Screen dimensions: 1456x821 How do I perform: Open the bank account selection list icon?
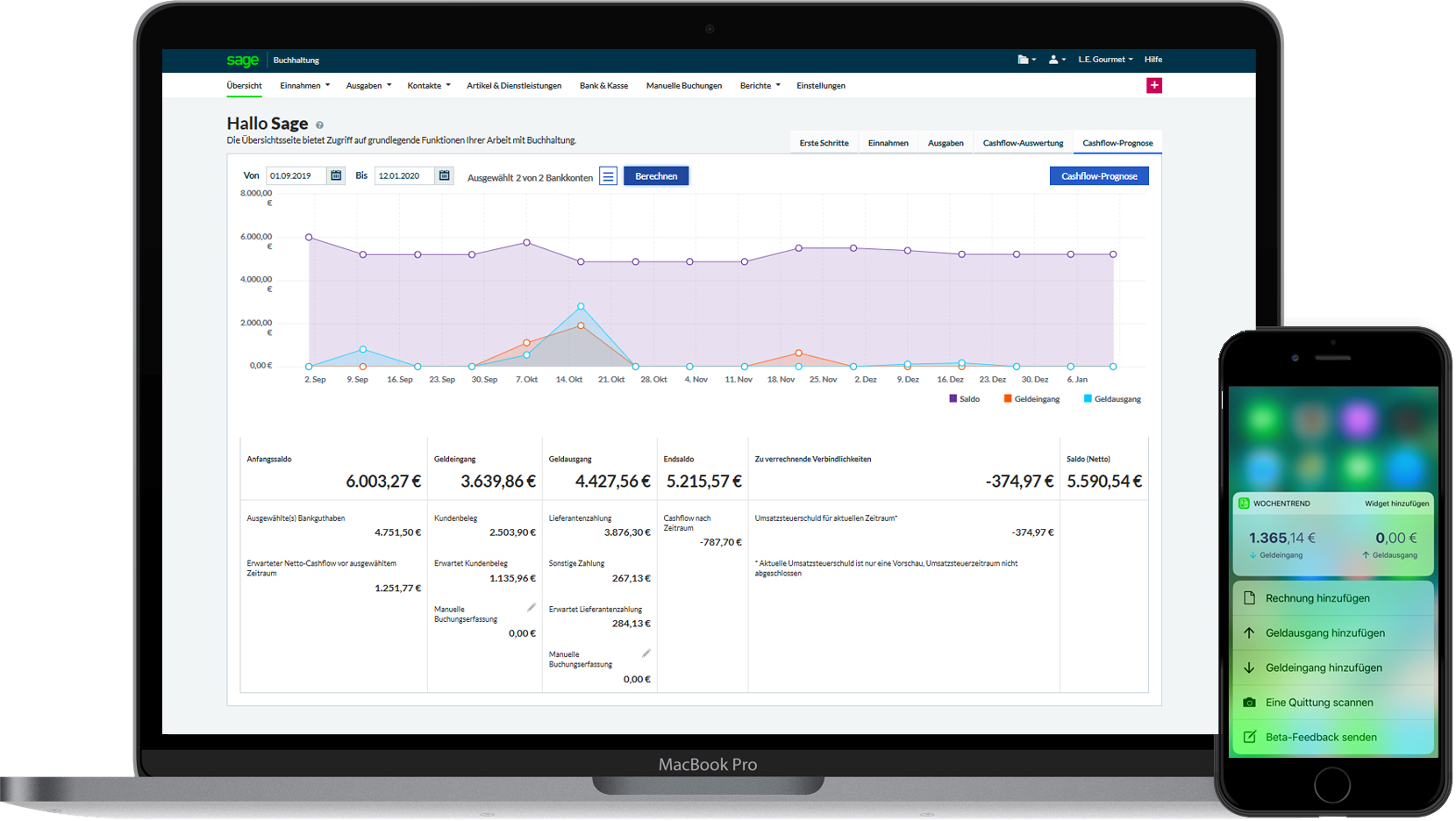click(x=608, y=176)
